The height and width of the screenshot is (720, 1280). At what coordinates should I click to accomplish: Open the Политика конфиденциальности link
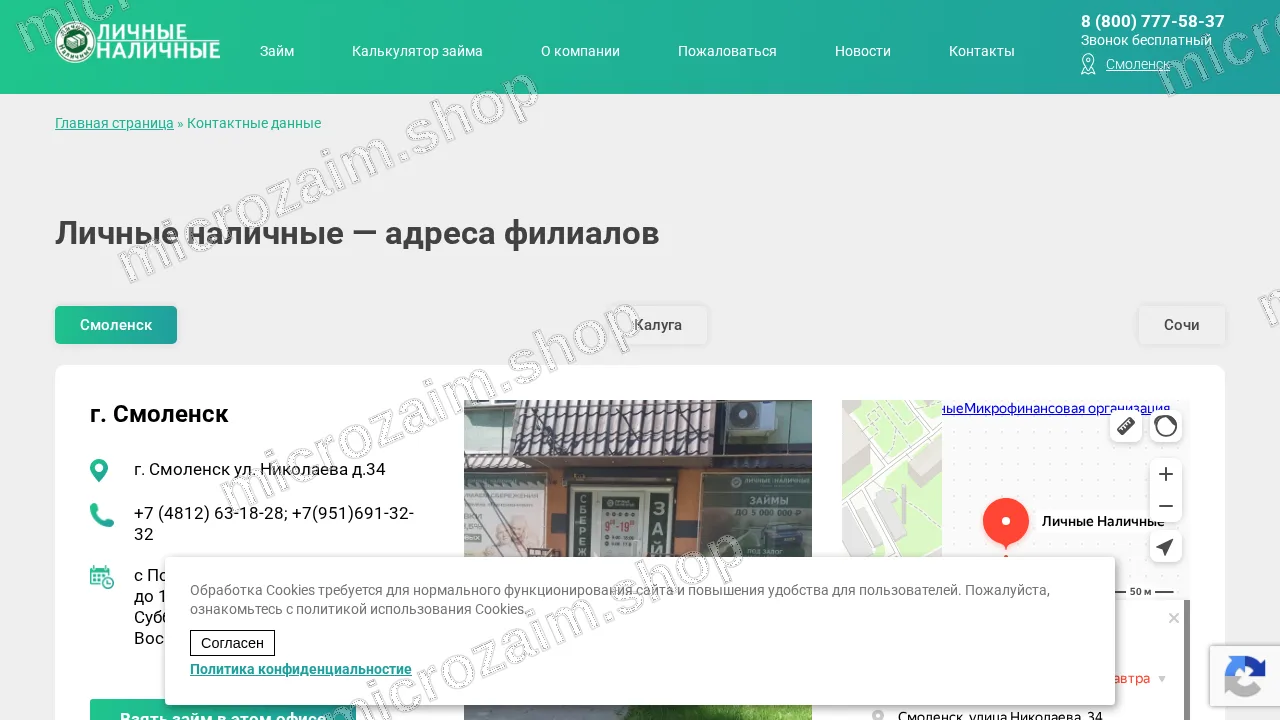pos(301,669)
